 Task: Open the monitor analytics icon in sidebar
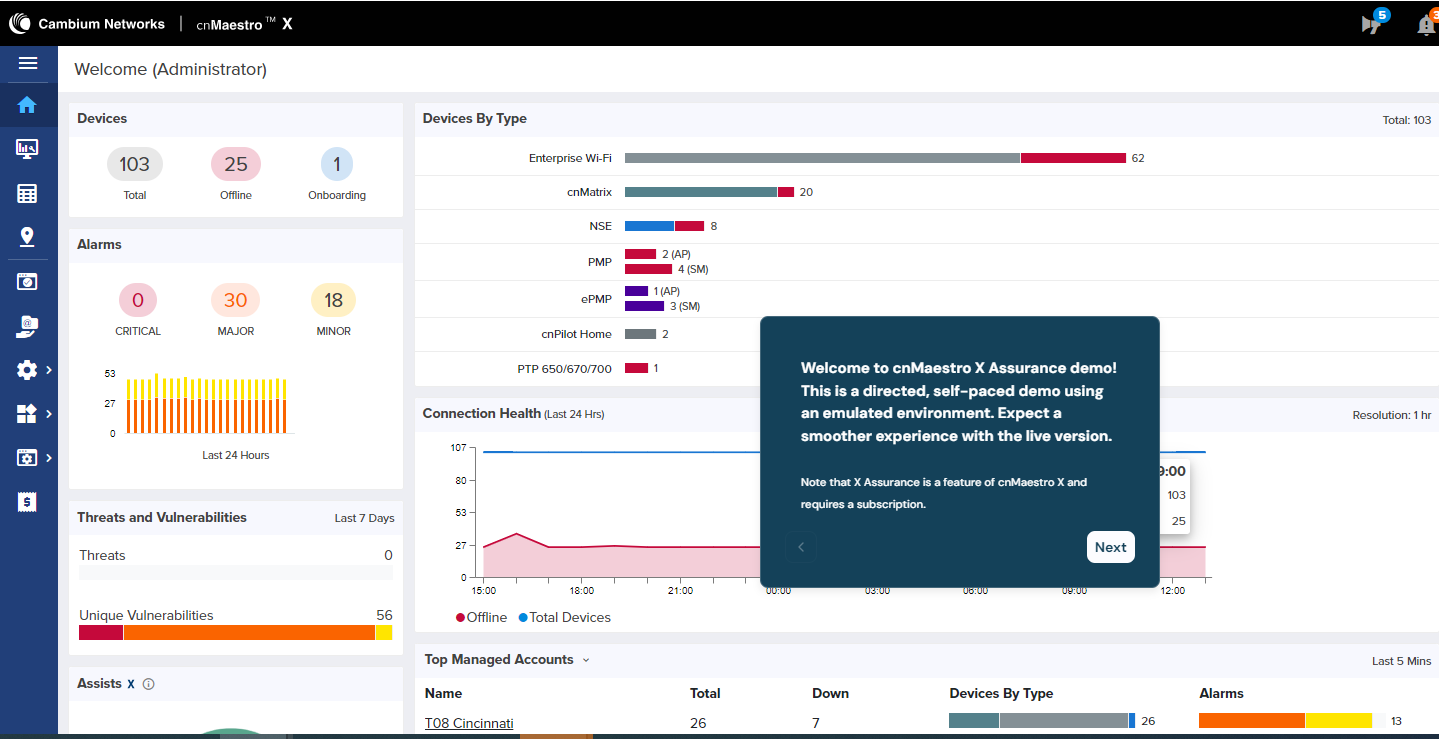point(27,149)
